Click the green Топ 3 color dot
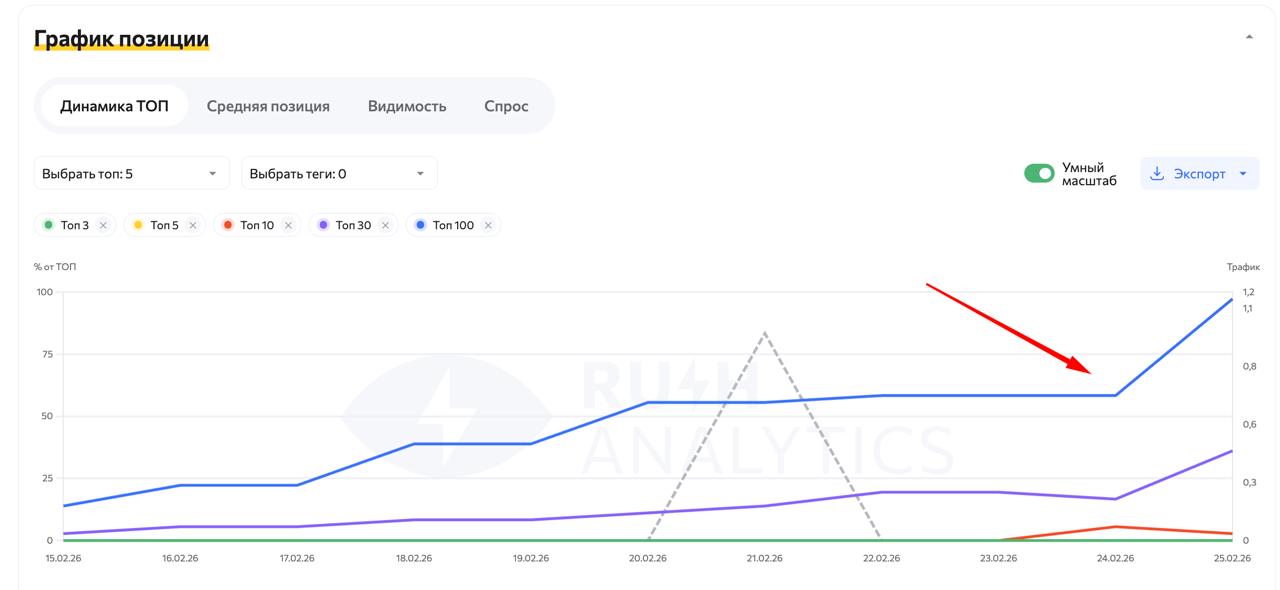 [x=47, y=225]
